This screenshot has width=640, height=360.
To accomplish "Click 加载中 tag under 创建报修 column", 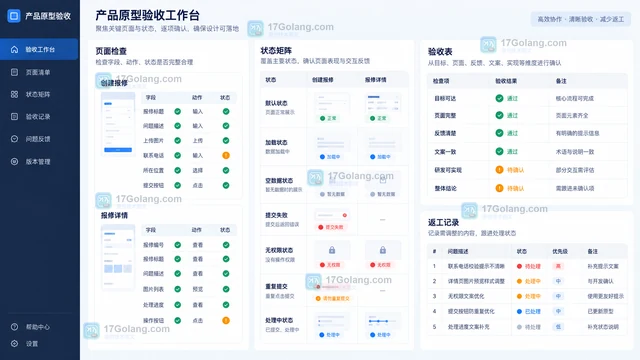I will [x=330, y=157].
